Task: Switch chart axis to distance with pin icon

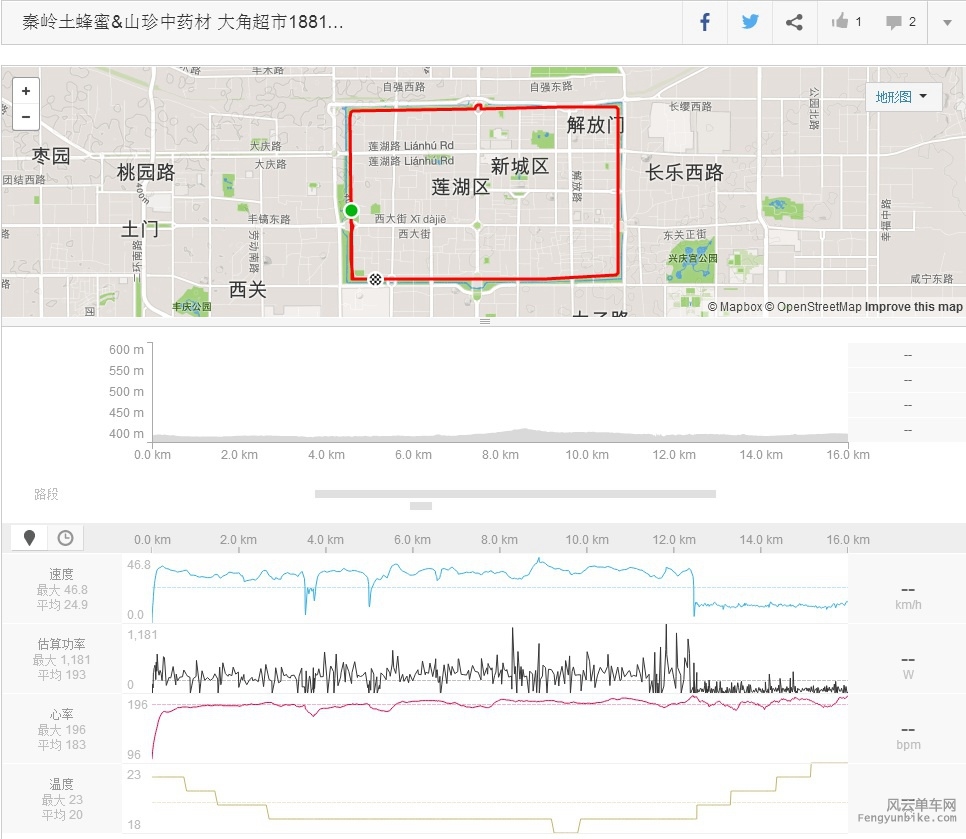Action: (30, 538)
